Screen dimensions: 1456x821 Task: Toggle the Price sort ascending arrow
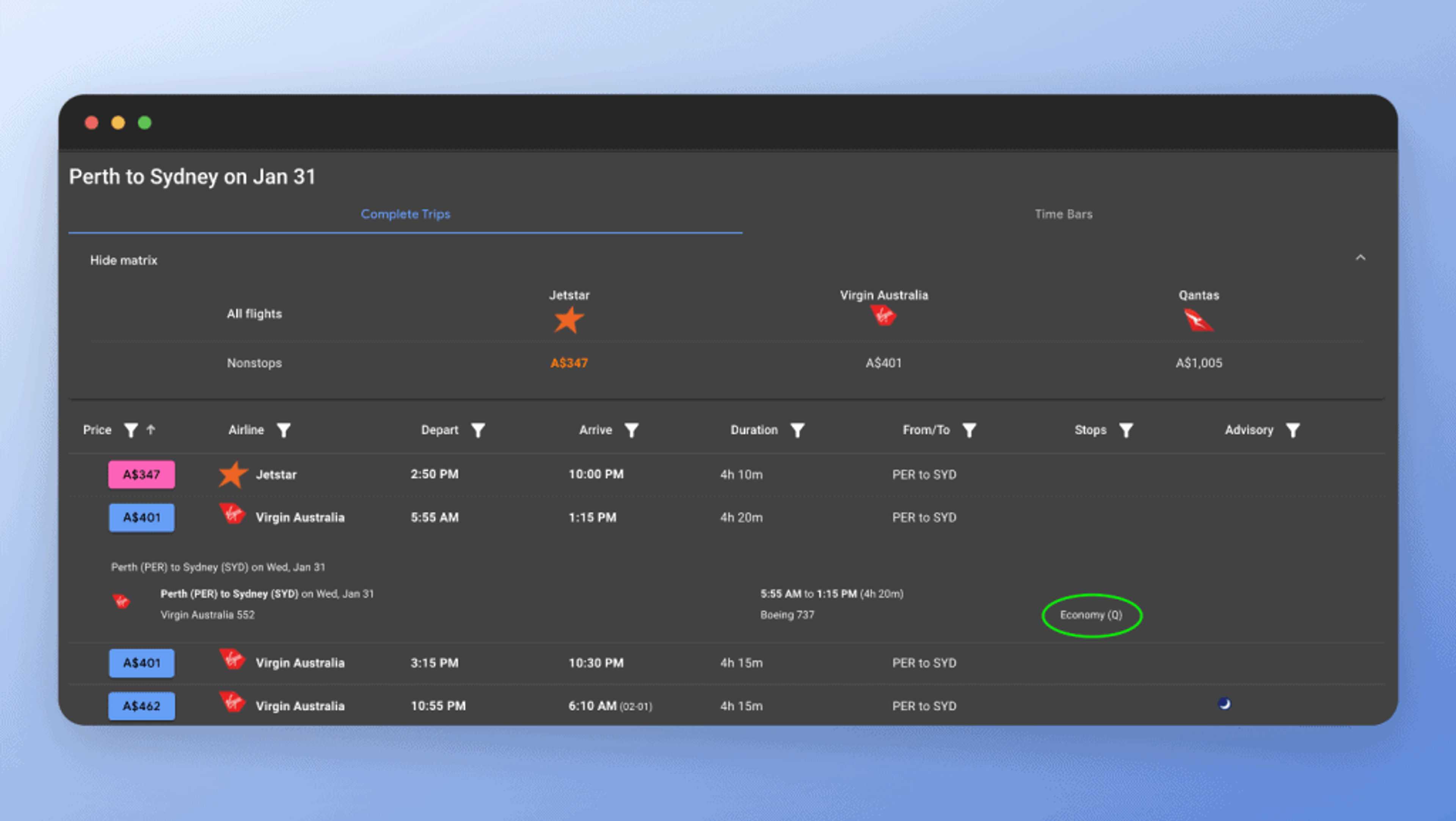tap(151, 430)
